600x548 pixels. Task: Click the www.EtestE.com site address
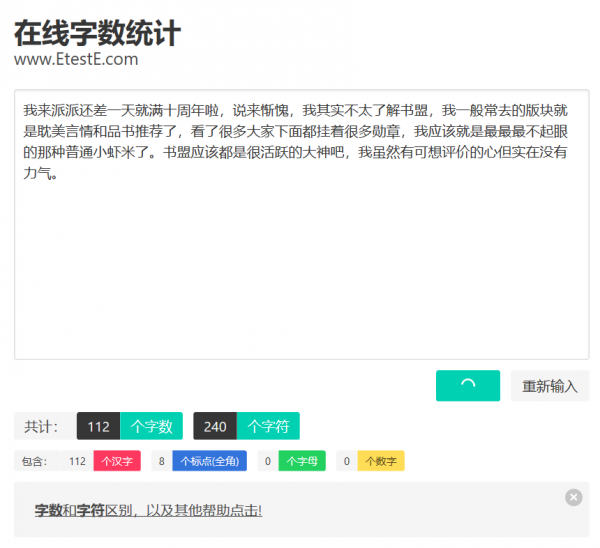76,59
